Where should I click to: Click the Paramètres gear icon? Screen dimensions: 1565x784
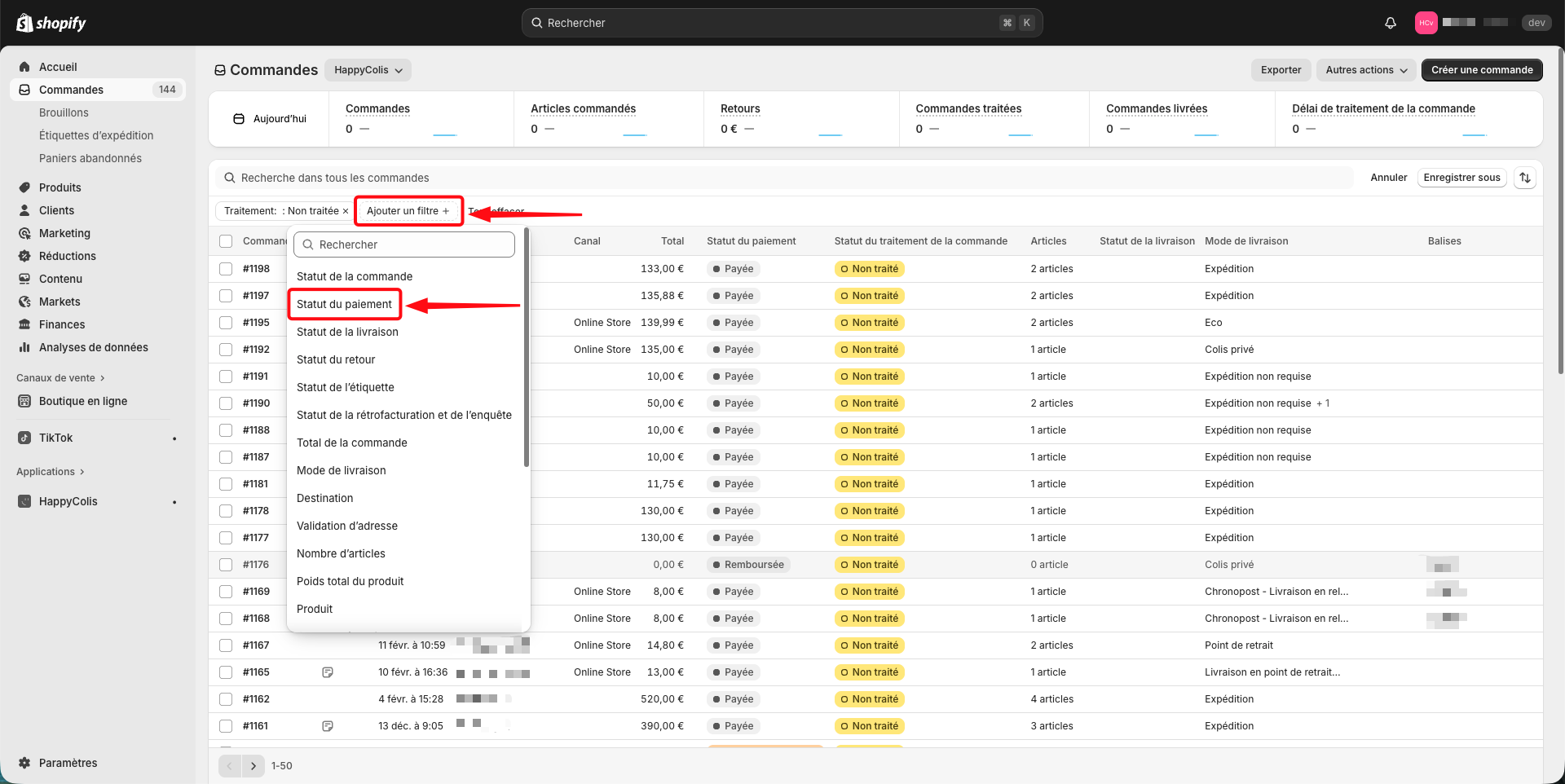tap(24, 763)
